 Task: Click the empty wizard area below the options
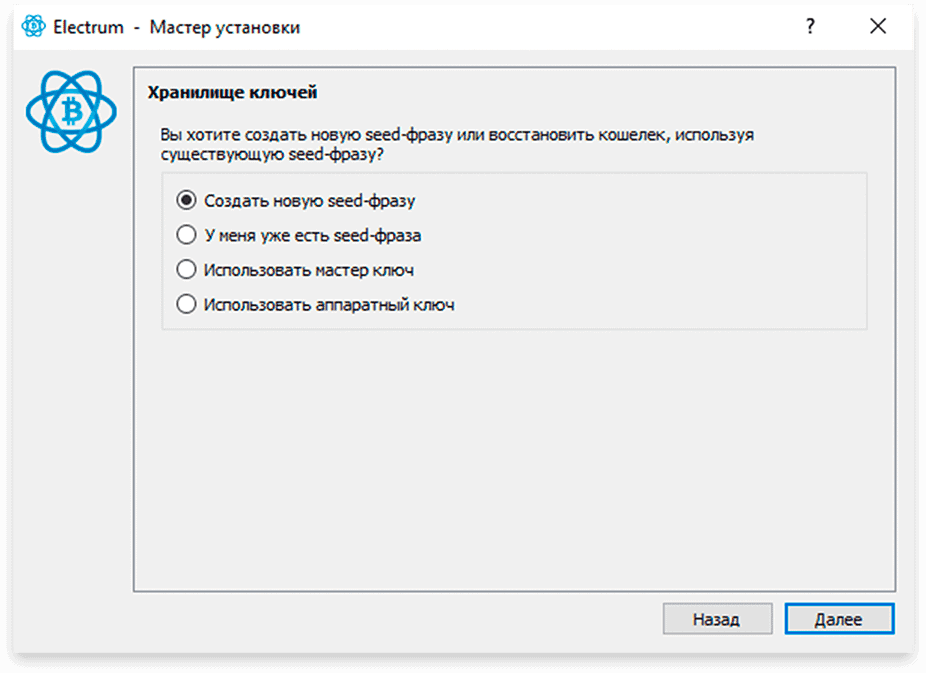(514, 459)
